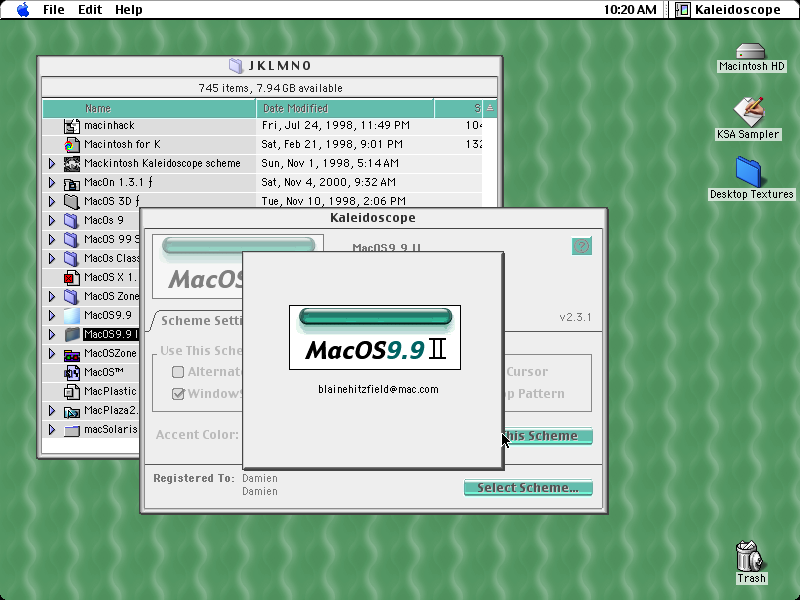
Task: Click the macSolaris folder icon
Action: click(x=72, y=430)
